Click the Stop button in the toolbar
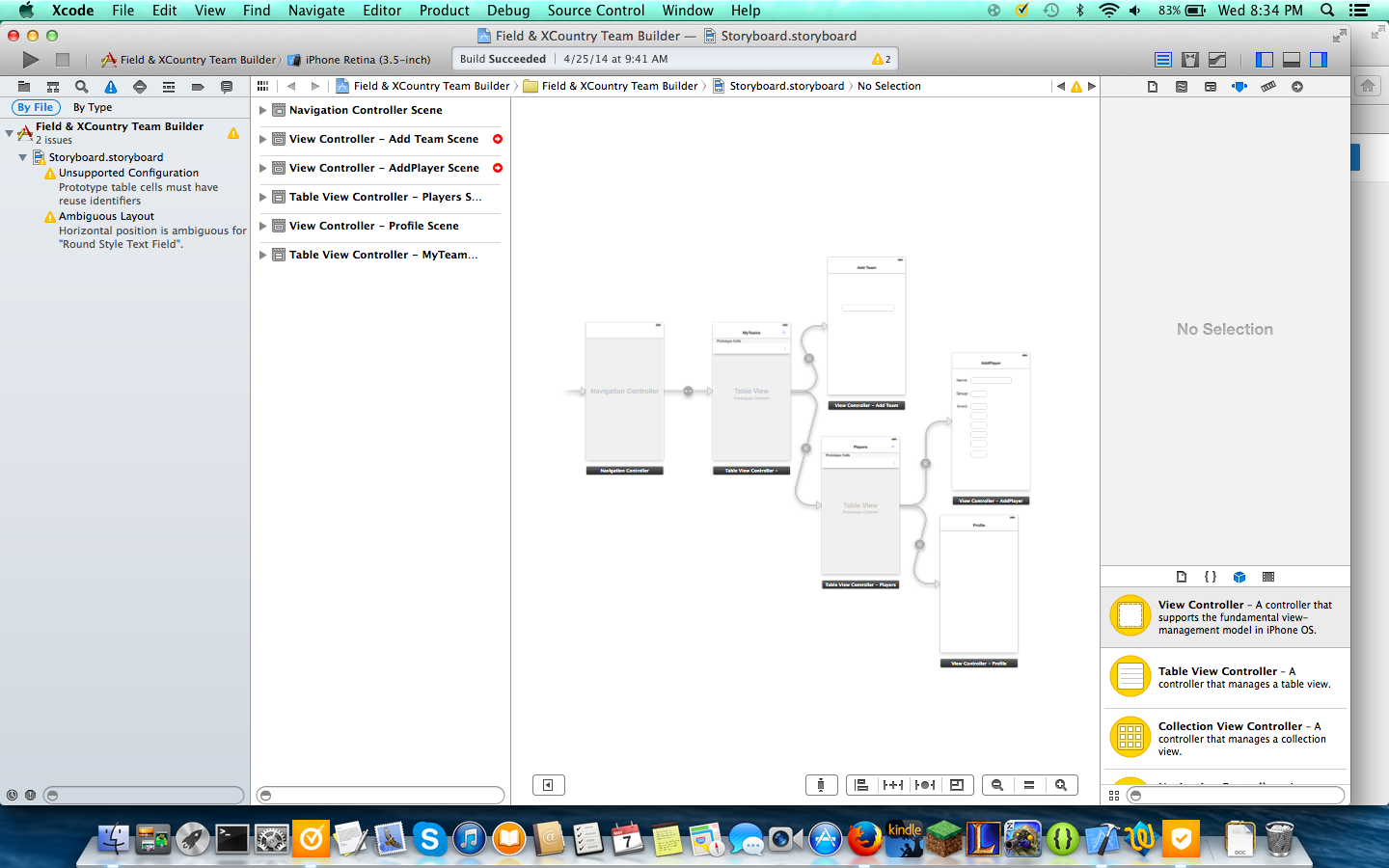This screenshot has height=868, width=1389. click(63, 60)
